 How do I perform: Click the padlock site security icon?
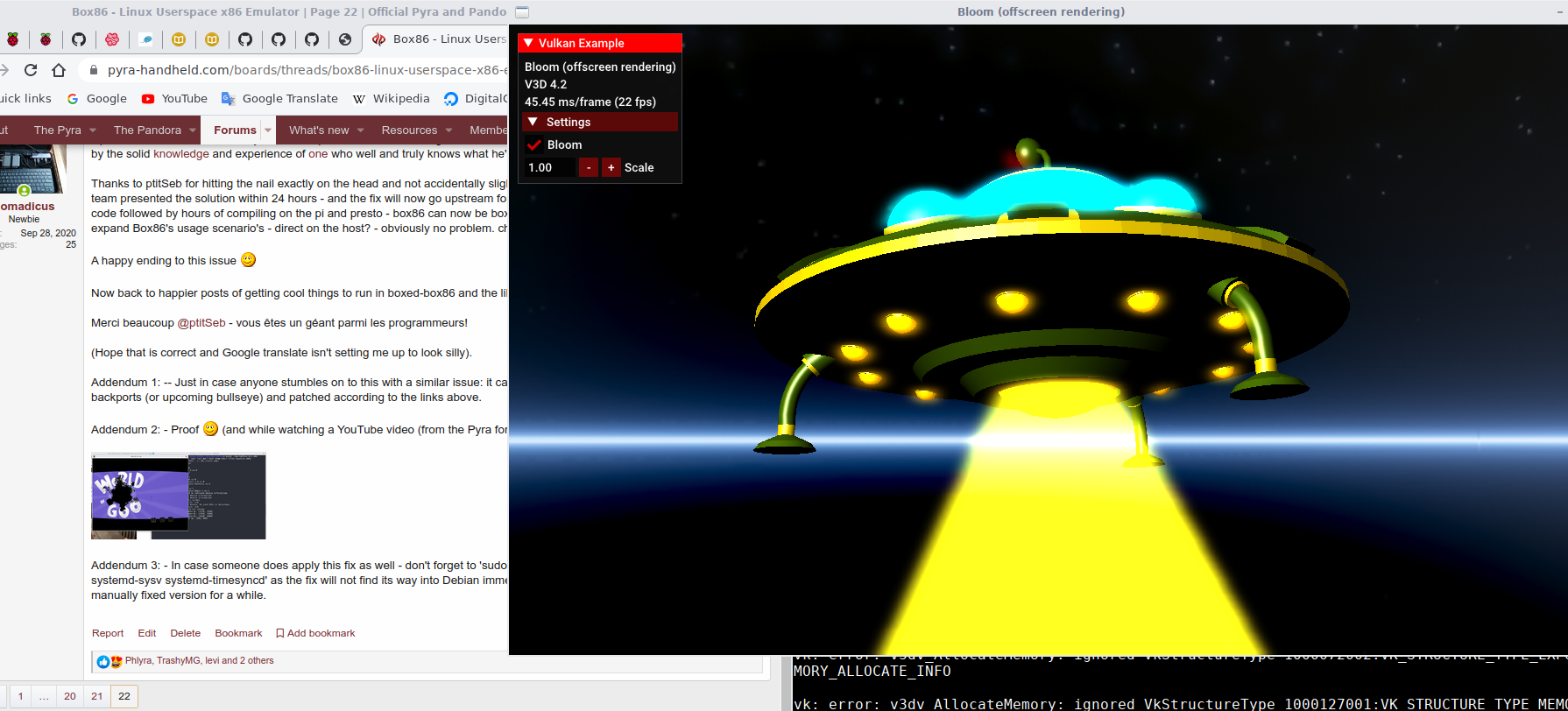tap(94, 70)
